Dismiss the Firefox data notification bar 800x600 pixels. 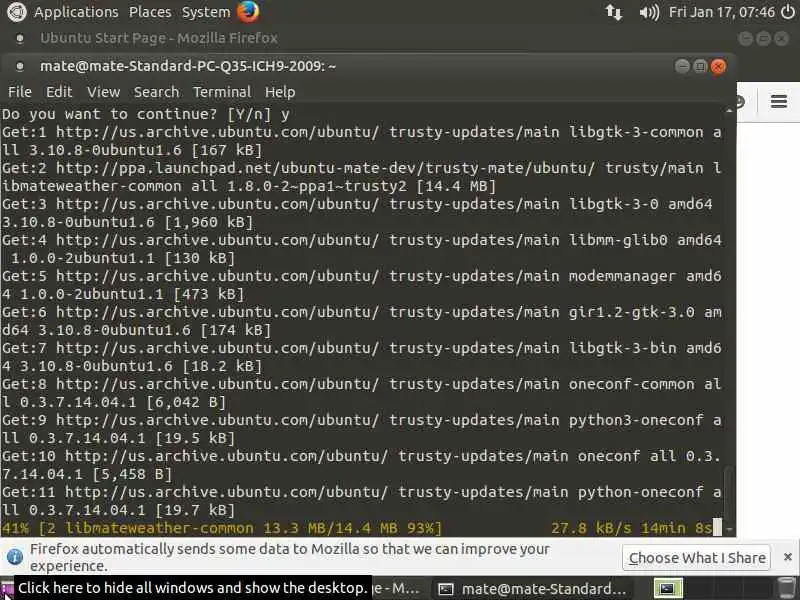(788, 557)
